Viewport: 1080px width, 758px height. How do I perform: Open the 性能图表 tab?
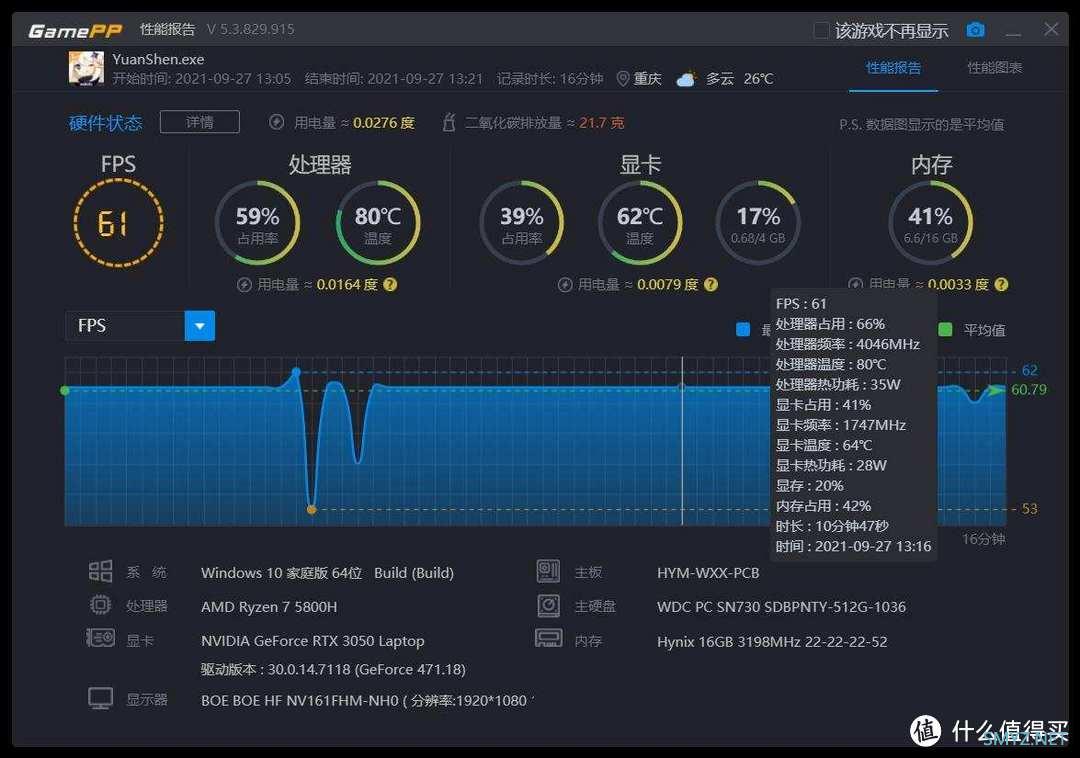coord(995,67)
